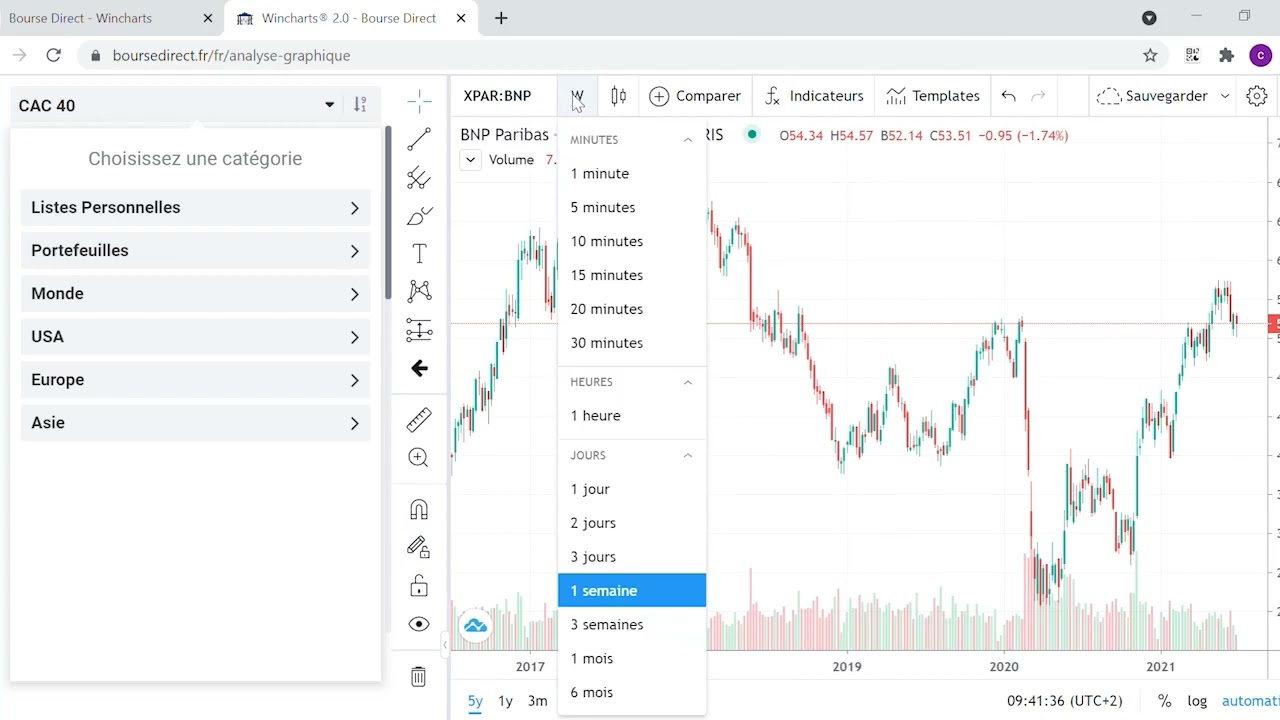Toggle stay in drawing mode pencil-lock
This screenshot has width=1280, height=720.
[419, 547]
